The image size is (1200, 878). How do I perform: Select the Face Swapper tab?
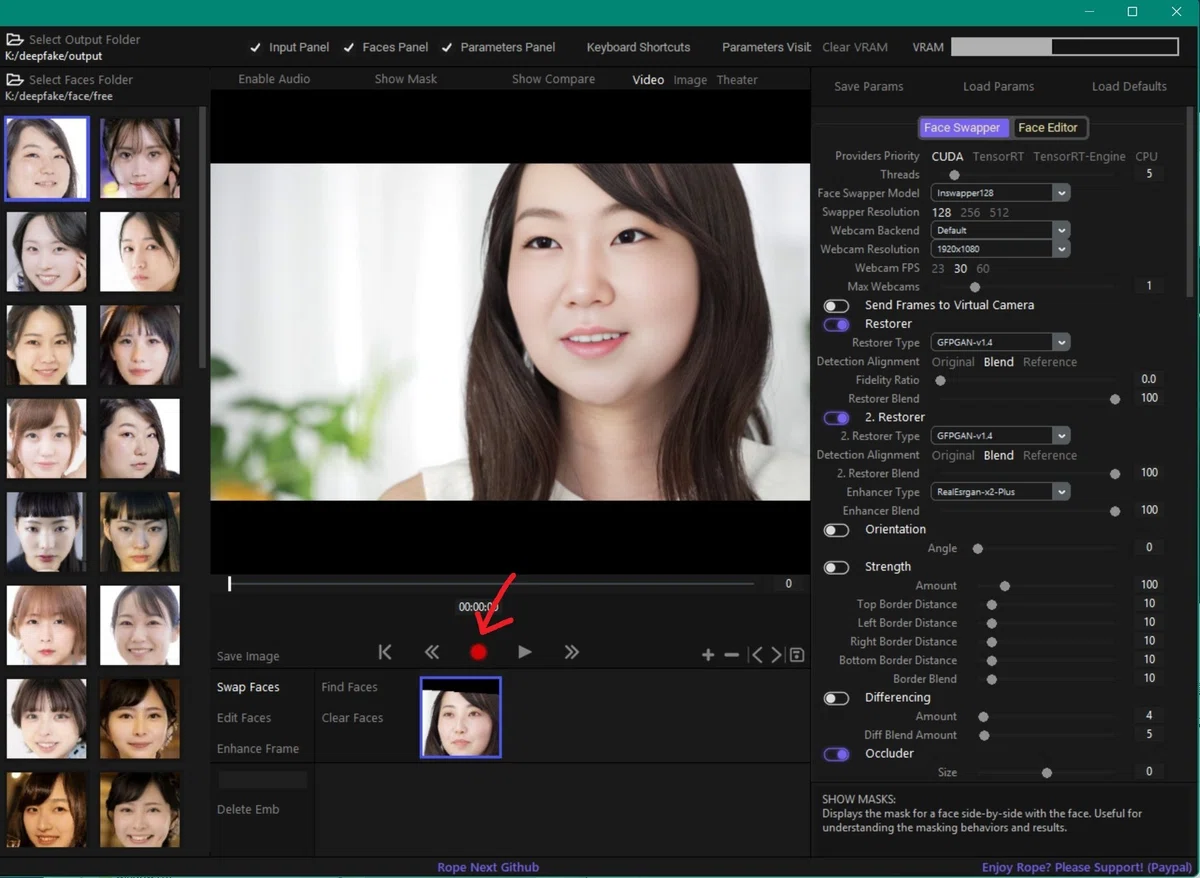tap(962, 128)
